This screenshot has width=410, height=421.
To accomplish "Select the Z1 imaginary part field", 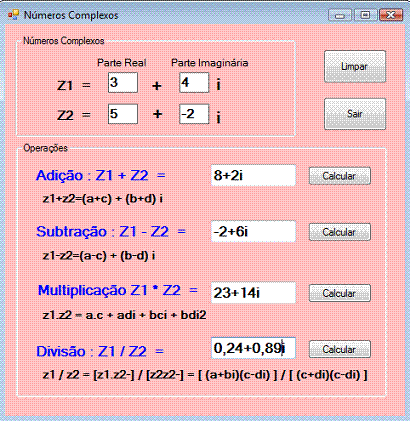I will (194, 83).
